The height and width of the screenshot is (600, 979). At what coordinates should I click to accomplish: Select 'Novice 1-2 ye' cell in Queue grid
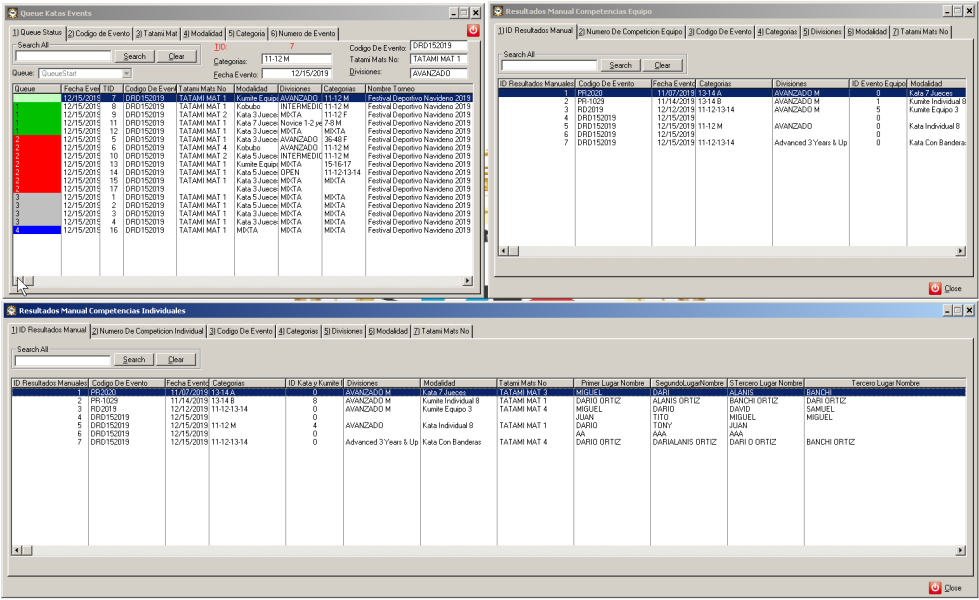(x=301, y=123)
